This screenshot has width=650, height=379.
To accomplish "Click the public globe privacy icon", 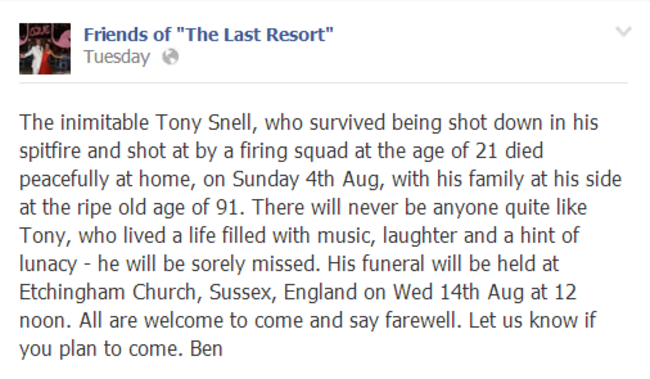I will 170,57.
